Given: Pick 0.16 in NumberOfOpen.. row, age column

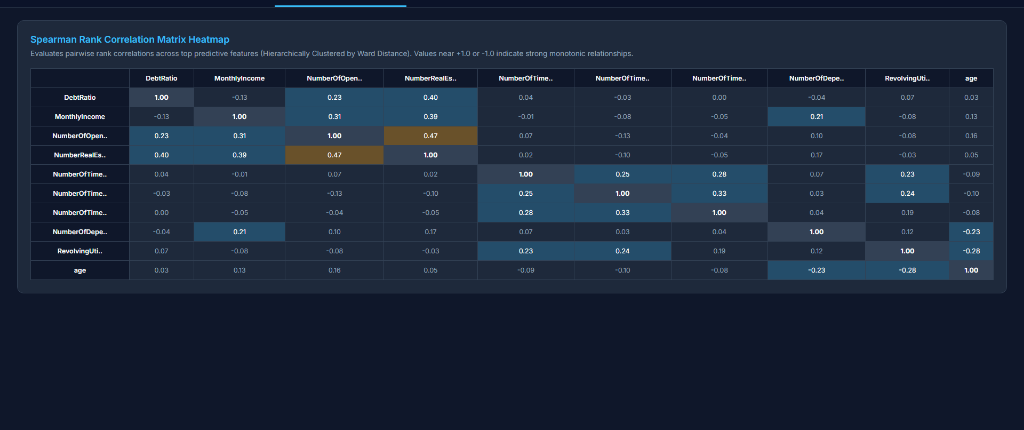Looking at the screenshot, I should [971, 136].
